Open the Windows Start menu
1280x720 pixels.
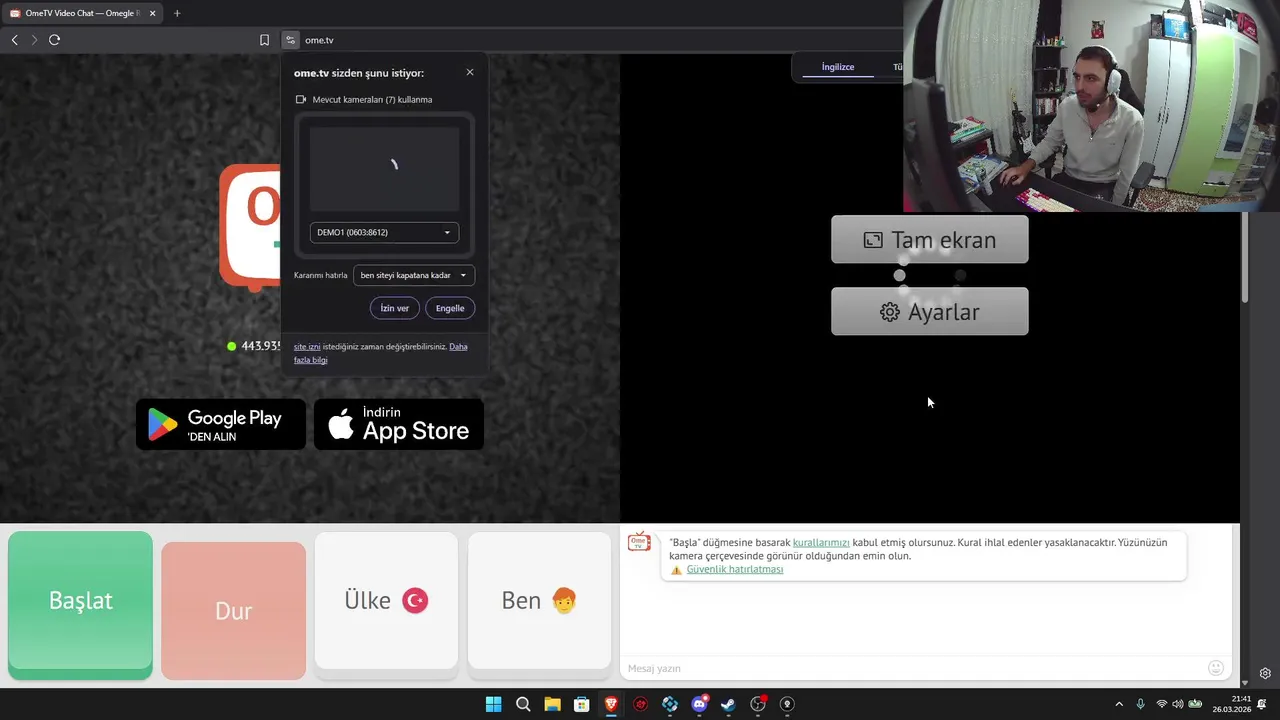click(x=493, y=704)
